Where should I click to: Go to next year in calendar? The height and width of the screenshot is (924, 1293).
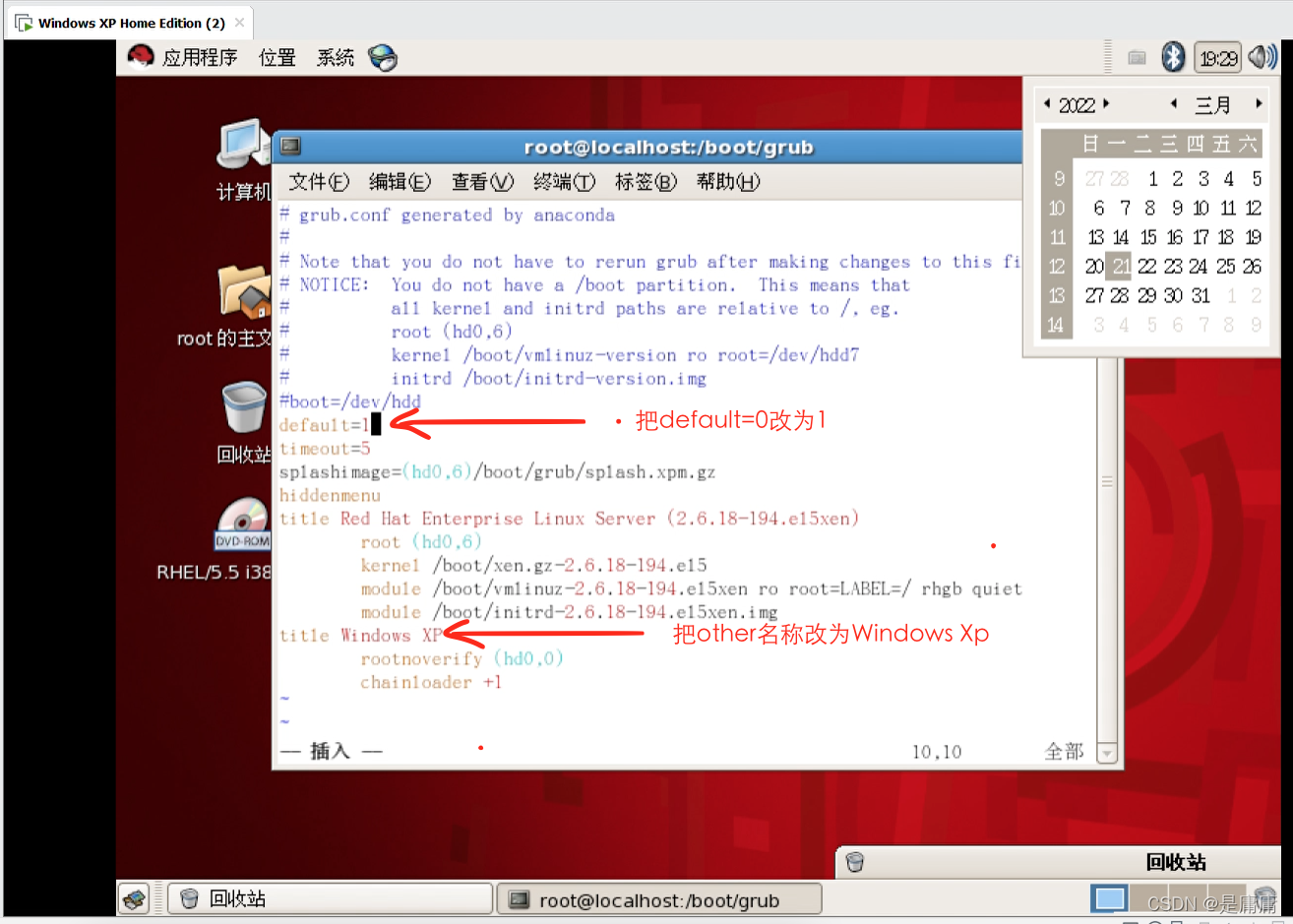click(x=1107, y=103)
